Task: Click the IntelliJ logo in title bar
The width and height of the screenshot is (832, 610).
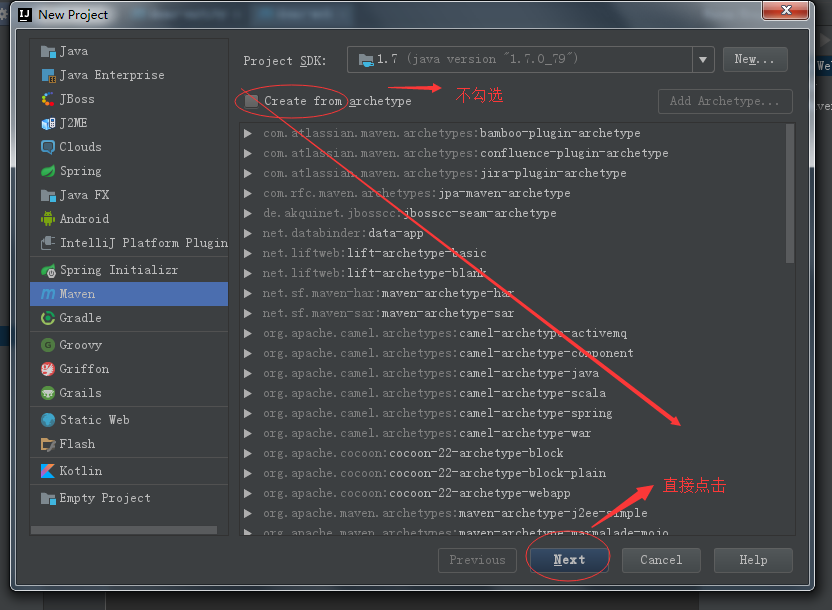Action: [25, 15]
